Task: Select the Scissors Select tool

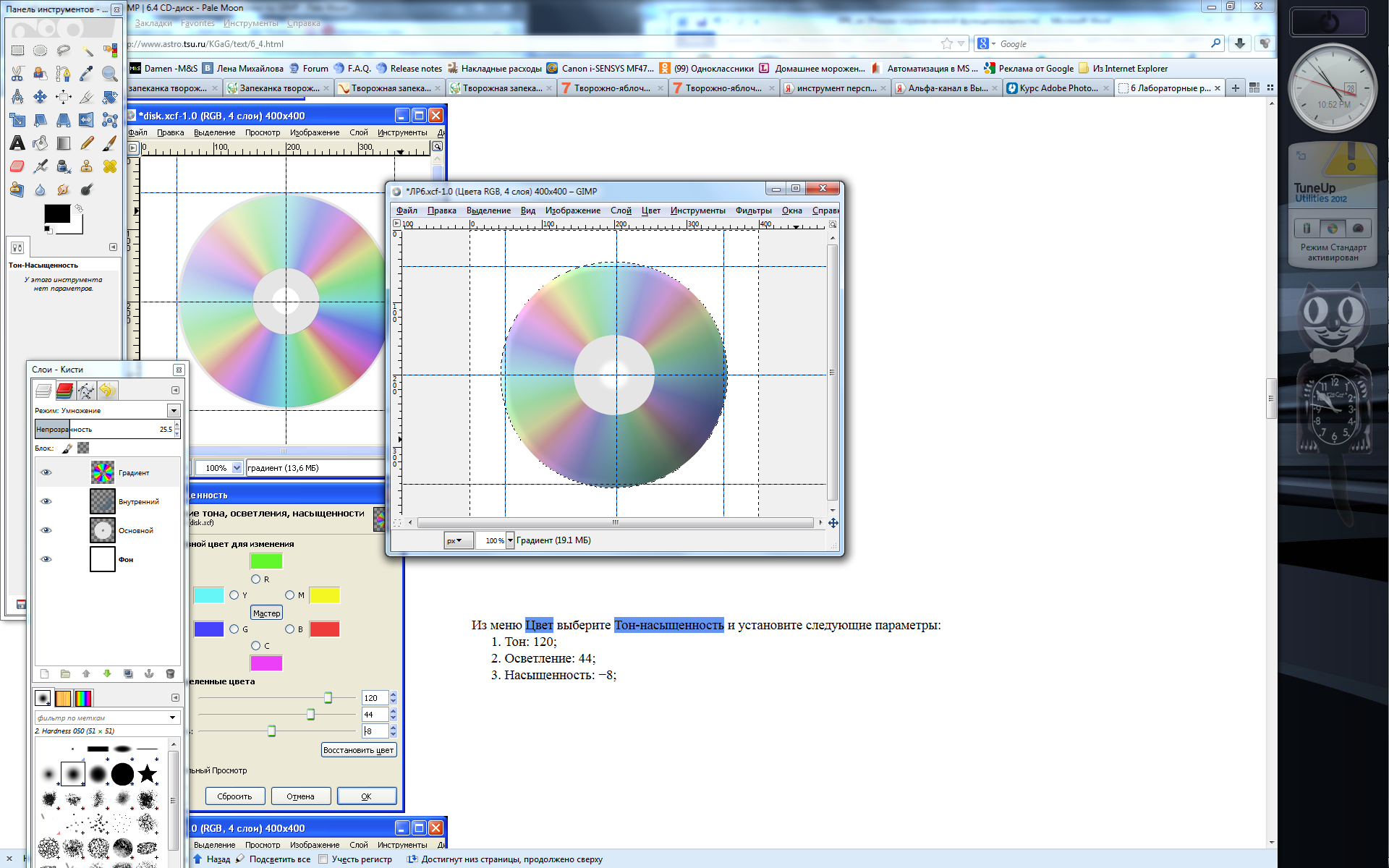Action: (17, 74)
